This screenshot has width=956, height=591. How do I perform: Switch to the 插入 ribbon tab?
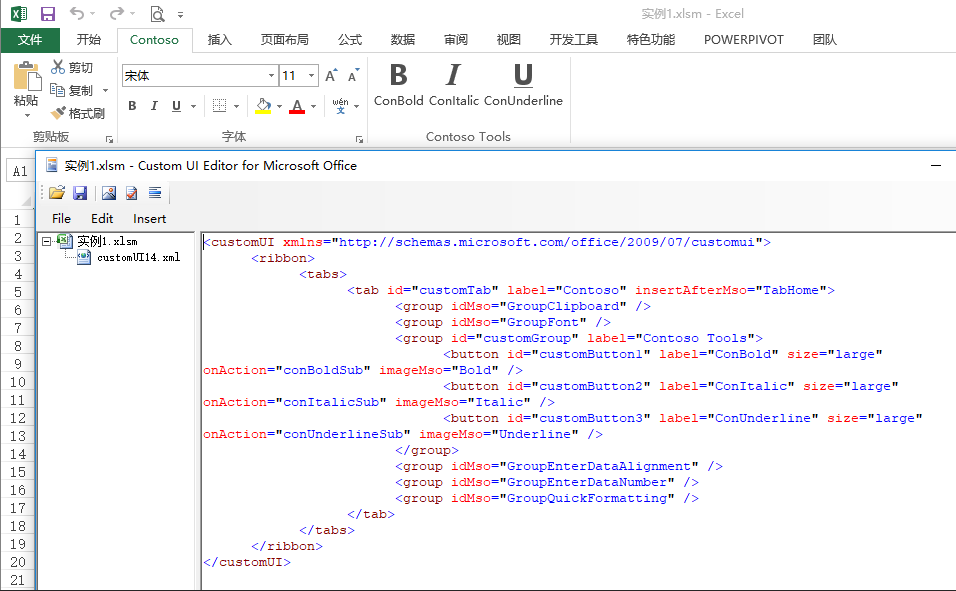click(219, 40)
